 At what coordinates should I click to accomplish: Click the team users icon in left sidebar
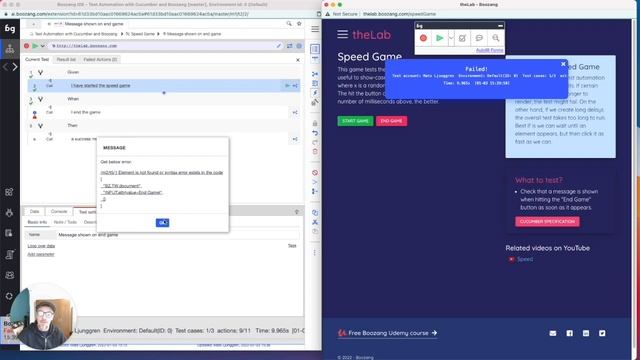[9, 275]
